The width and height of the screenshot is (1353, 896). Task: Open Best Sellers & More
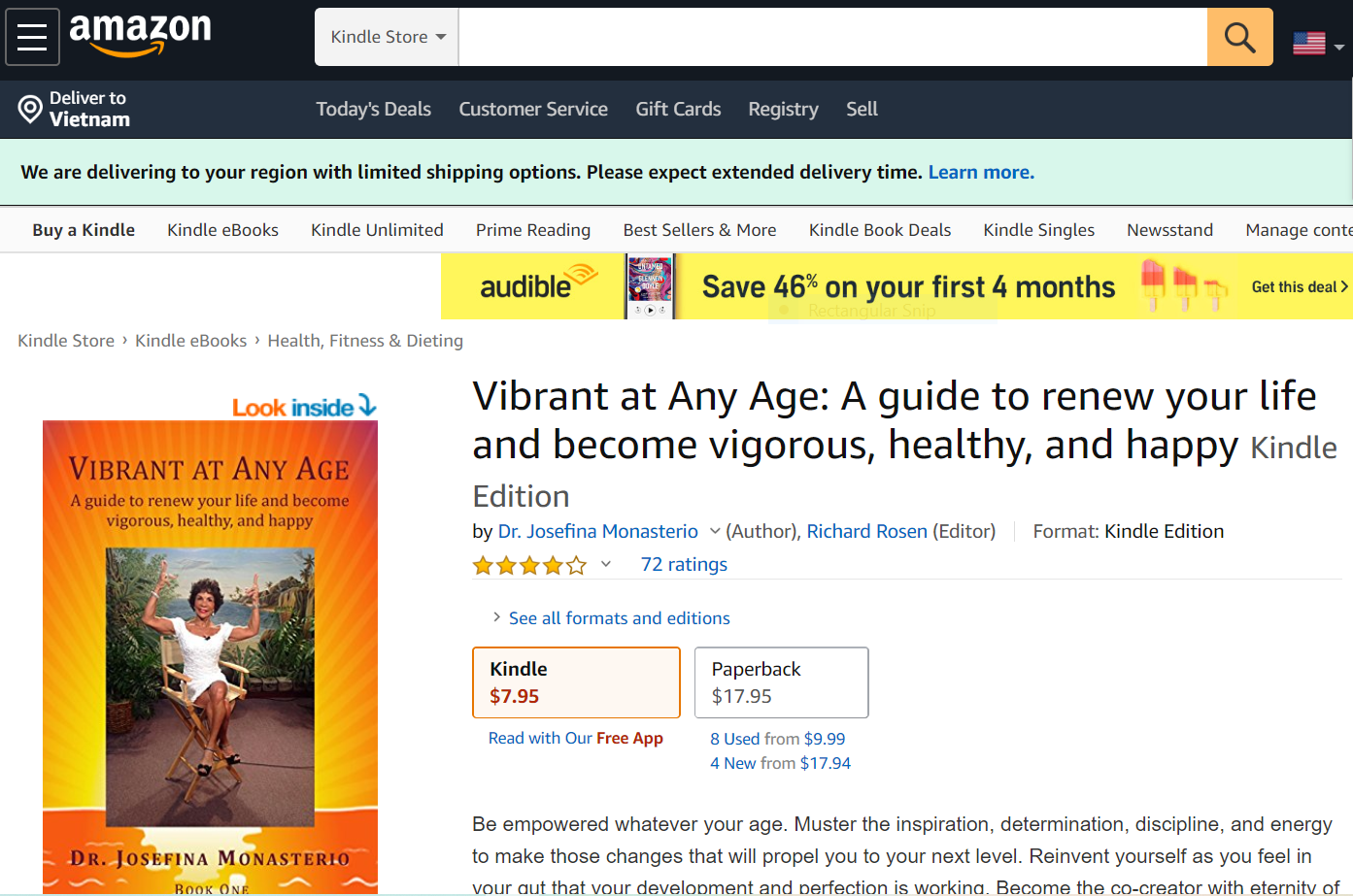[x=699, y=230]
